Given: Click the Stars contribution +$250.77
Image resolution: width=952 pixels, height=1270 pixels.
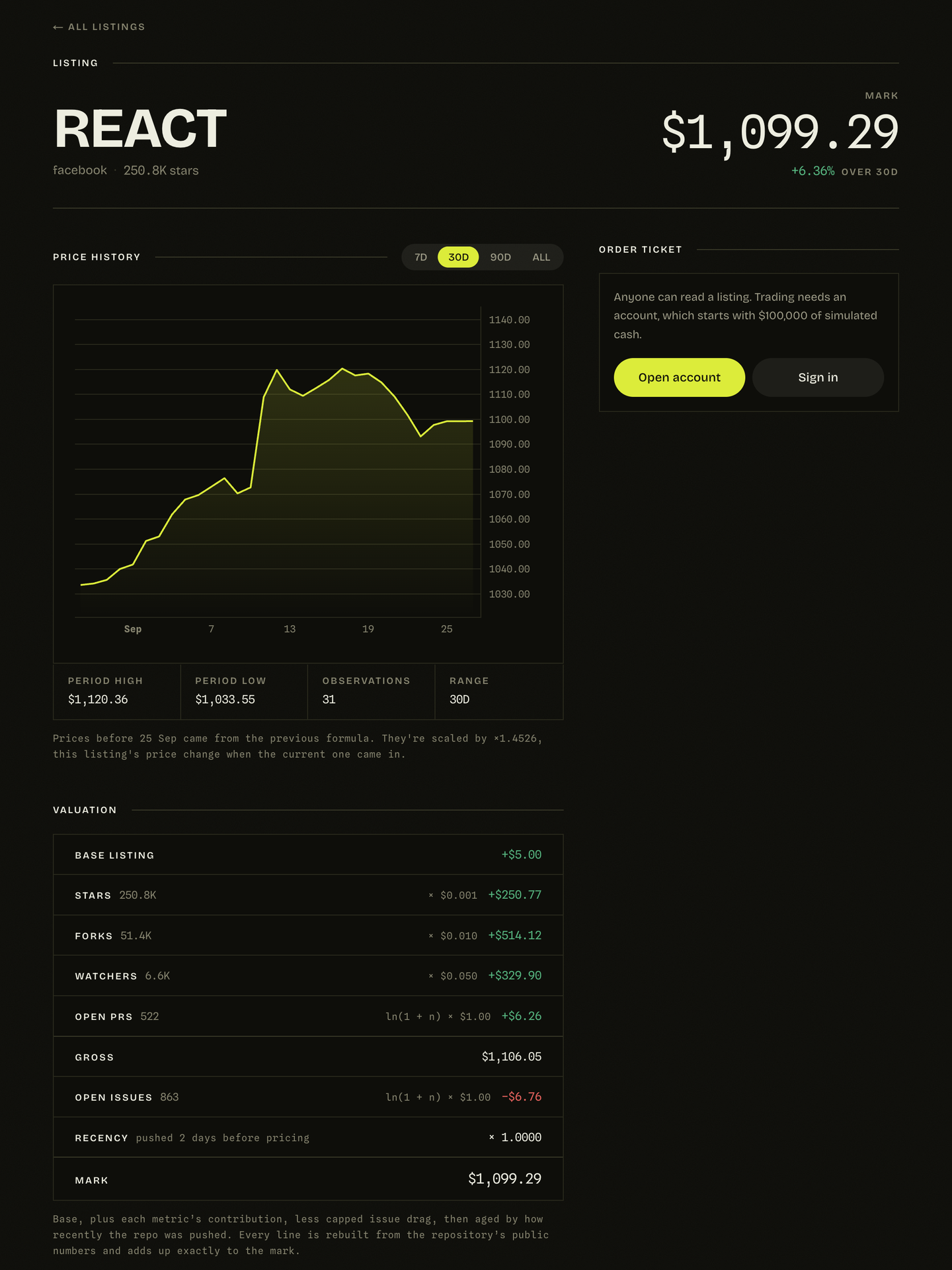Looking at the screenshot, I should click(514, 895).
